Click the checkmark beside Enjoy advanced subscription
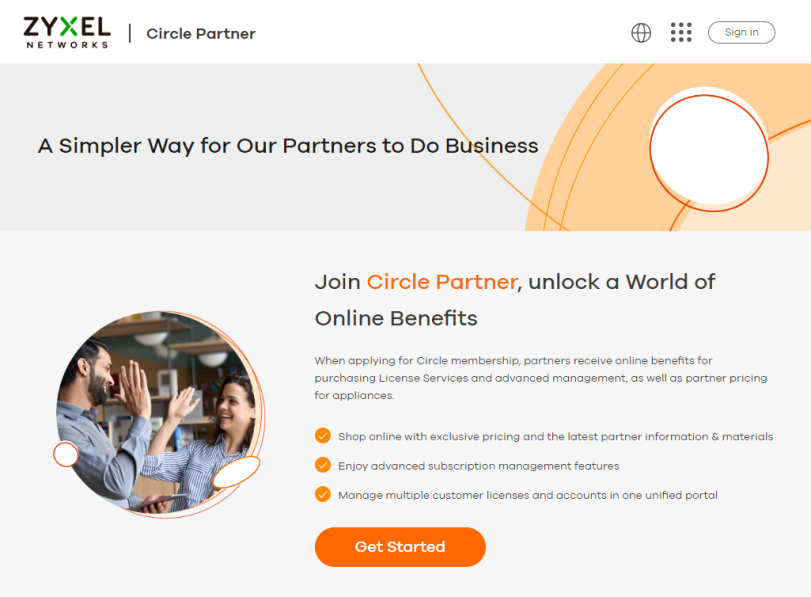Screen dimensions: 811x597 (x=323, y=465)
